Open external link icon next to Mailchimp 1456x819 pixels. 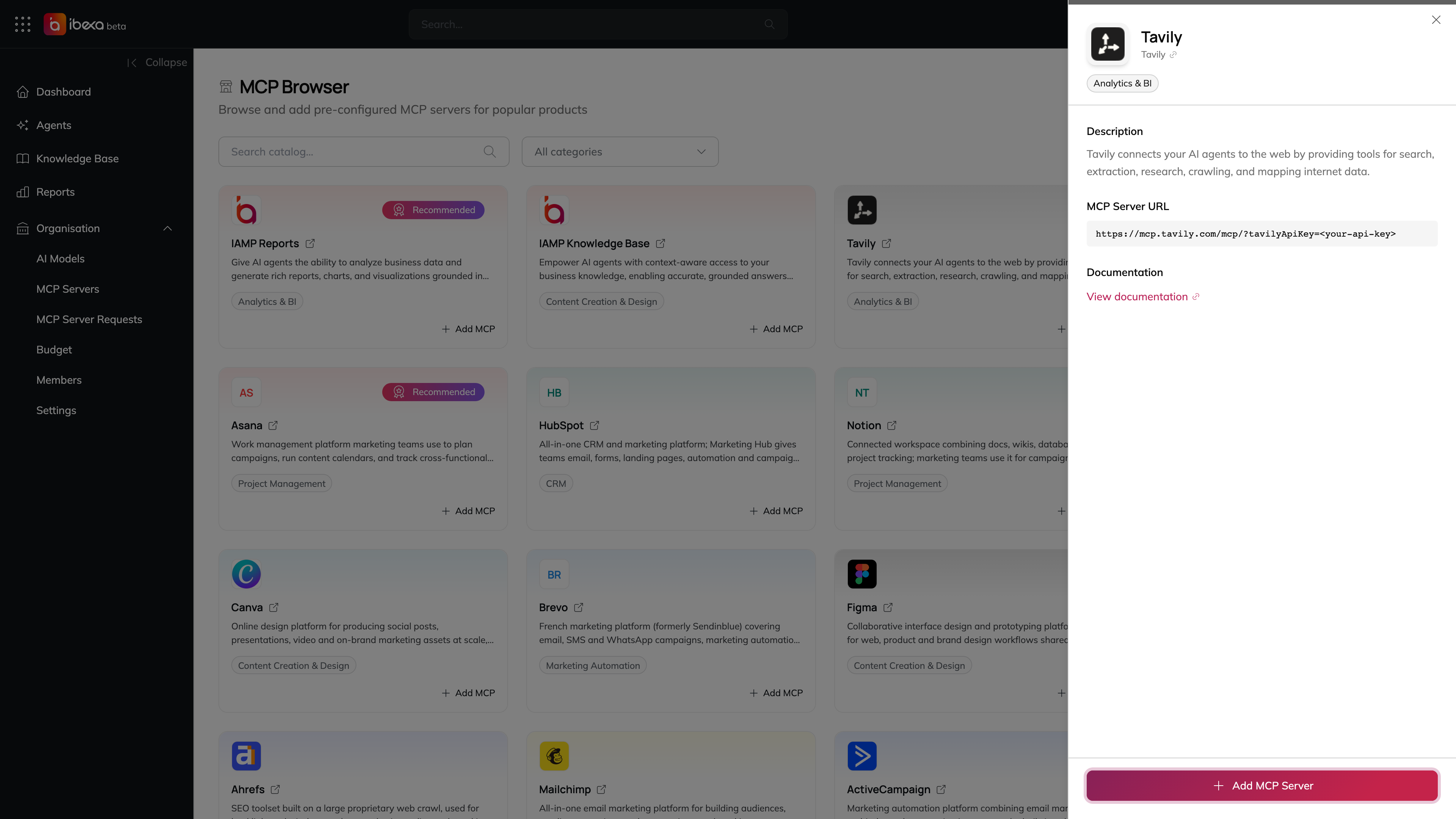point(601,789)
